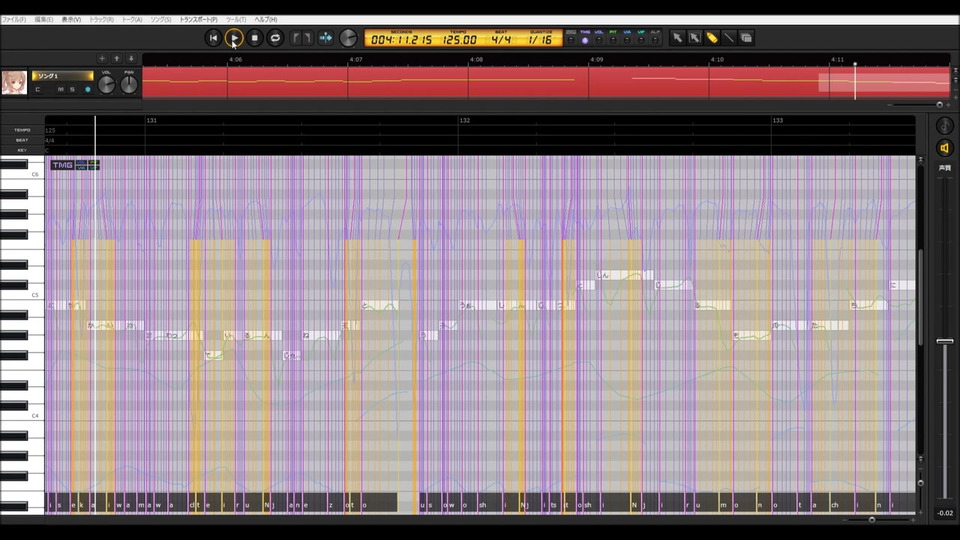Open the QUANTIZE 1/16 selector
Screen dimensions: 960x540
click(x=541, y=40)
